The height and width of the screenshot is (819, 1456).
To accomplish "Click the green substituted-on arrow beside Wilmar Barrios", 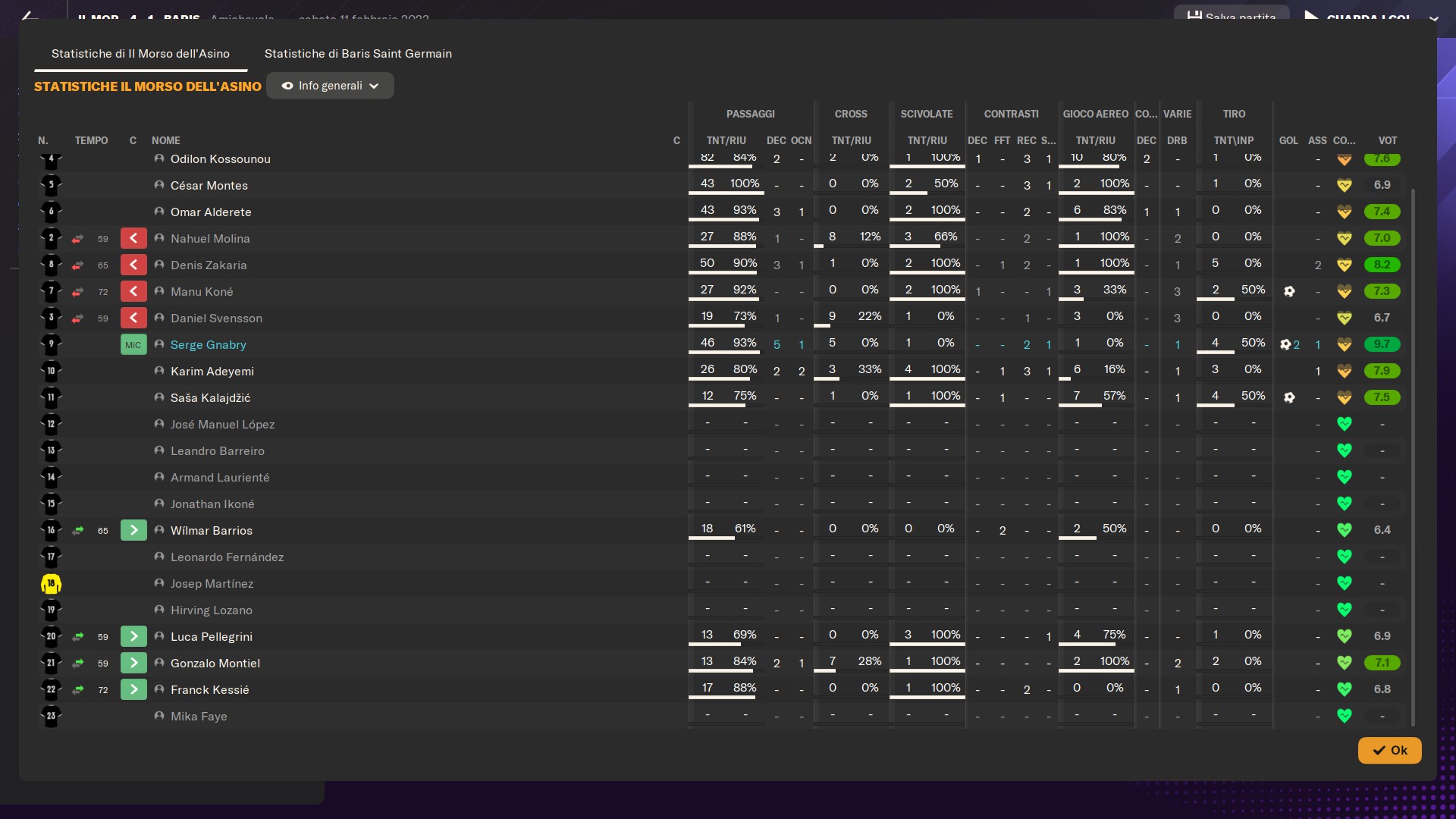I will (x=133, y=530).
